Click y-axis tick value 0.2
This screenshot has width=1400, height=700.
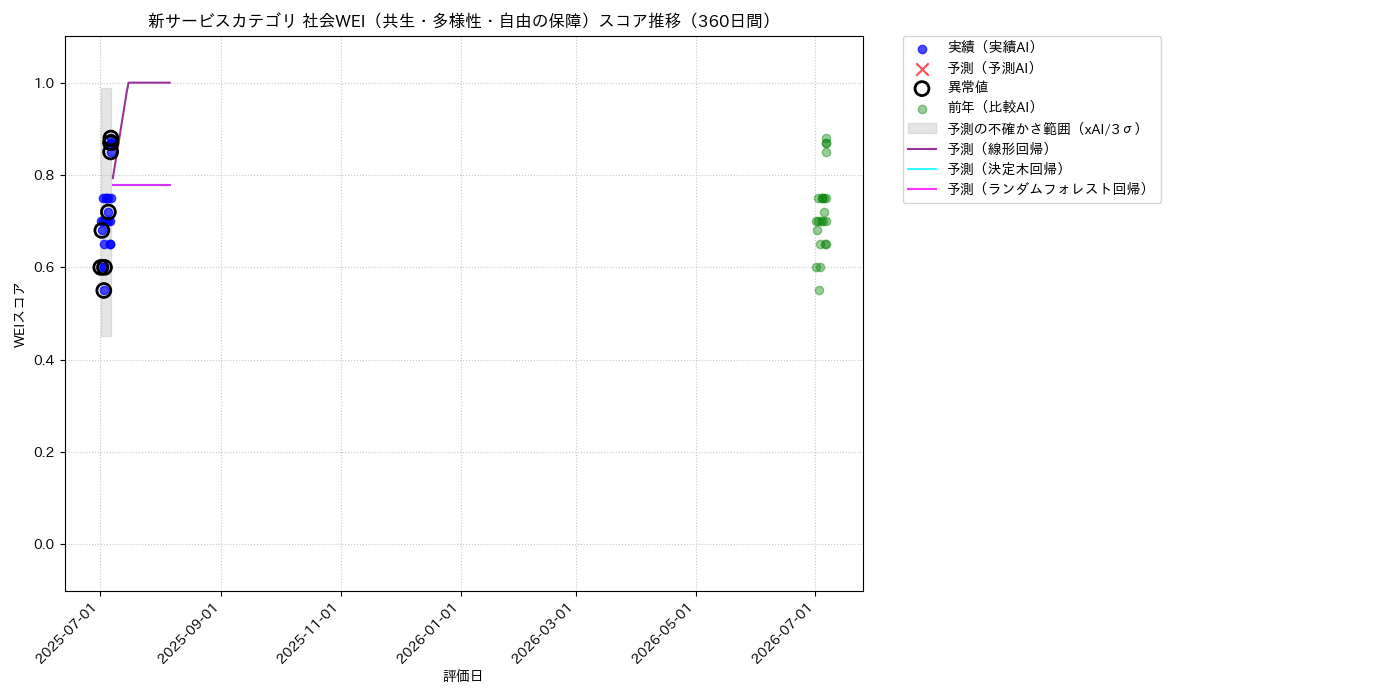pos(44,452)
